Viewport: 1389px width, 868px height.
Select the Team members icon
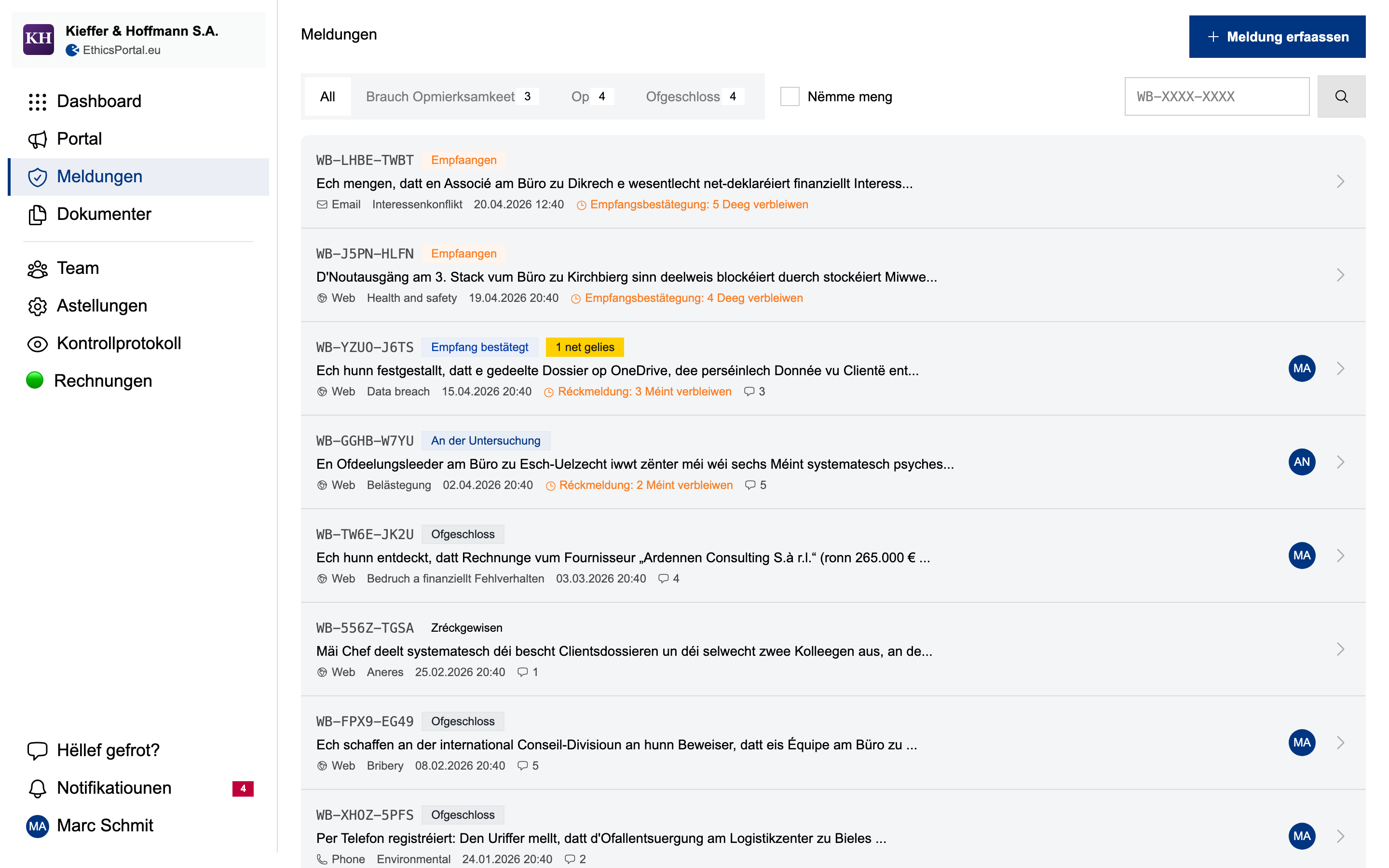[37, 268]
